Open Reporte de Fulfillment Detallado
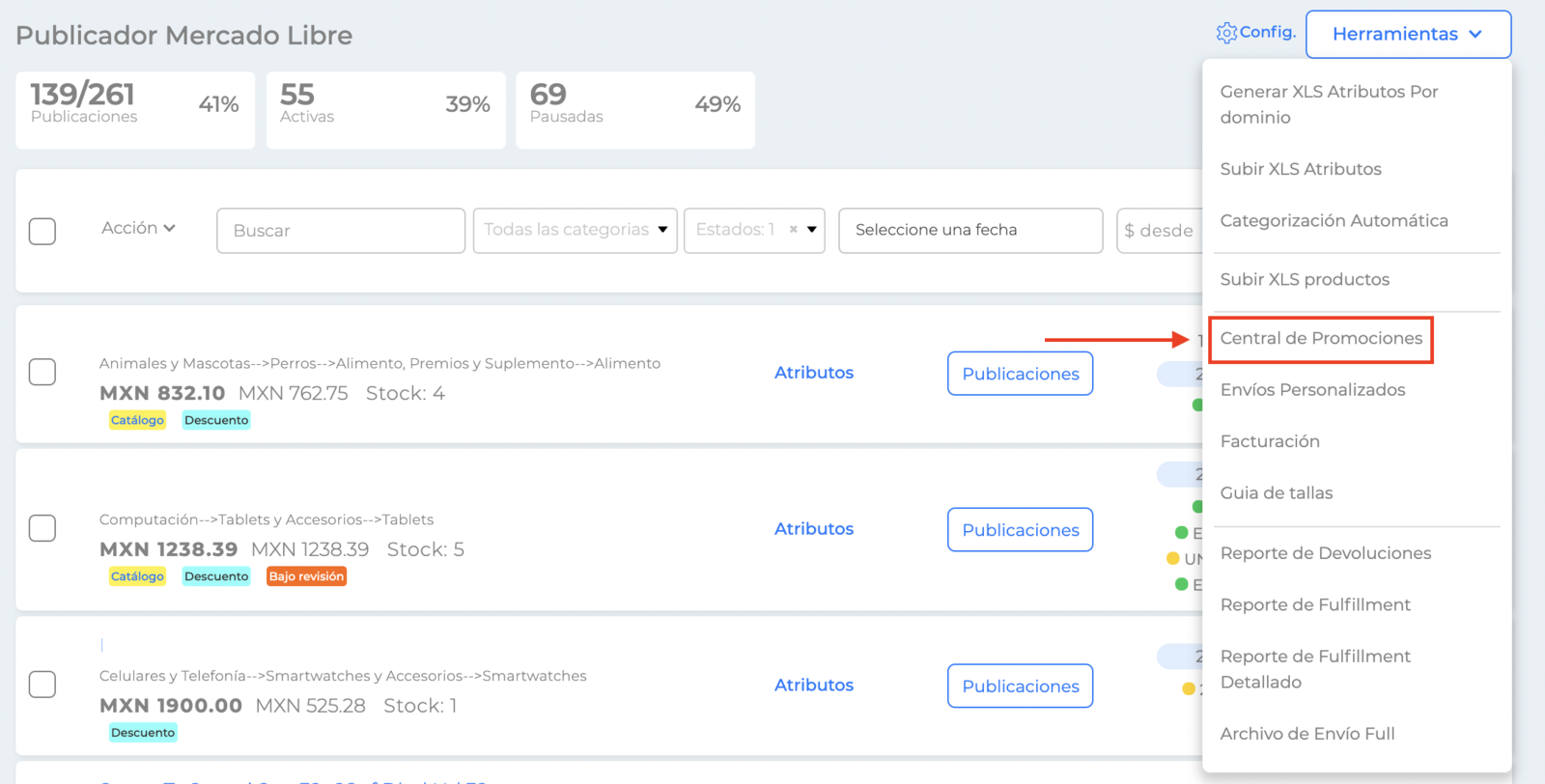The width and height of the screenshot is (1545, 784). click(1315, 669)
